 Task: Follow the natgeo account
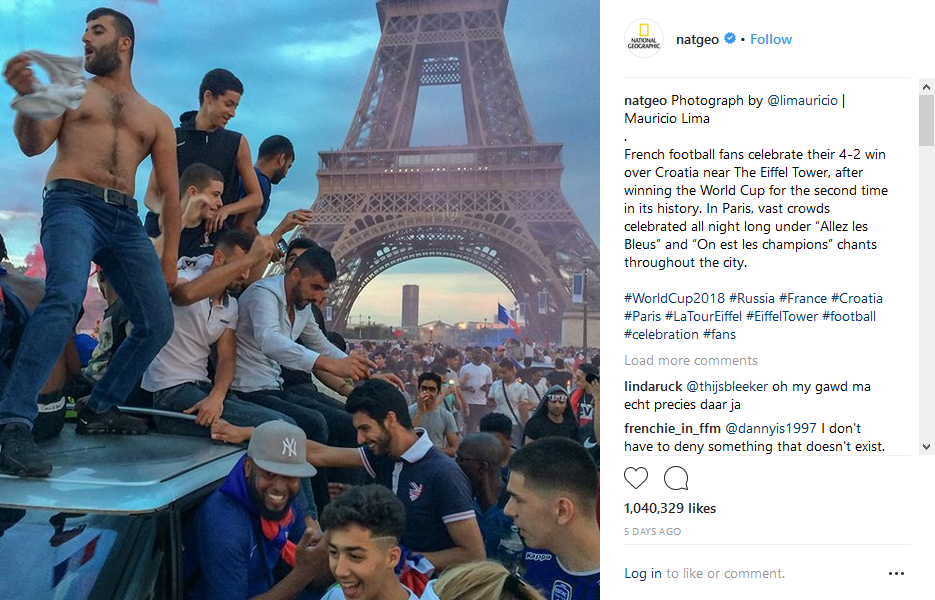click(771, 39)
